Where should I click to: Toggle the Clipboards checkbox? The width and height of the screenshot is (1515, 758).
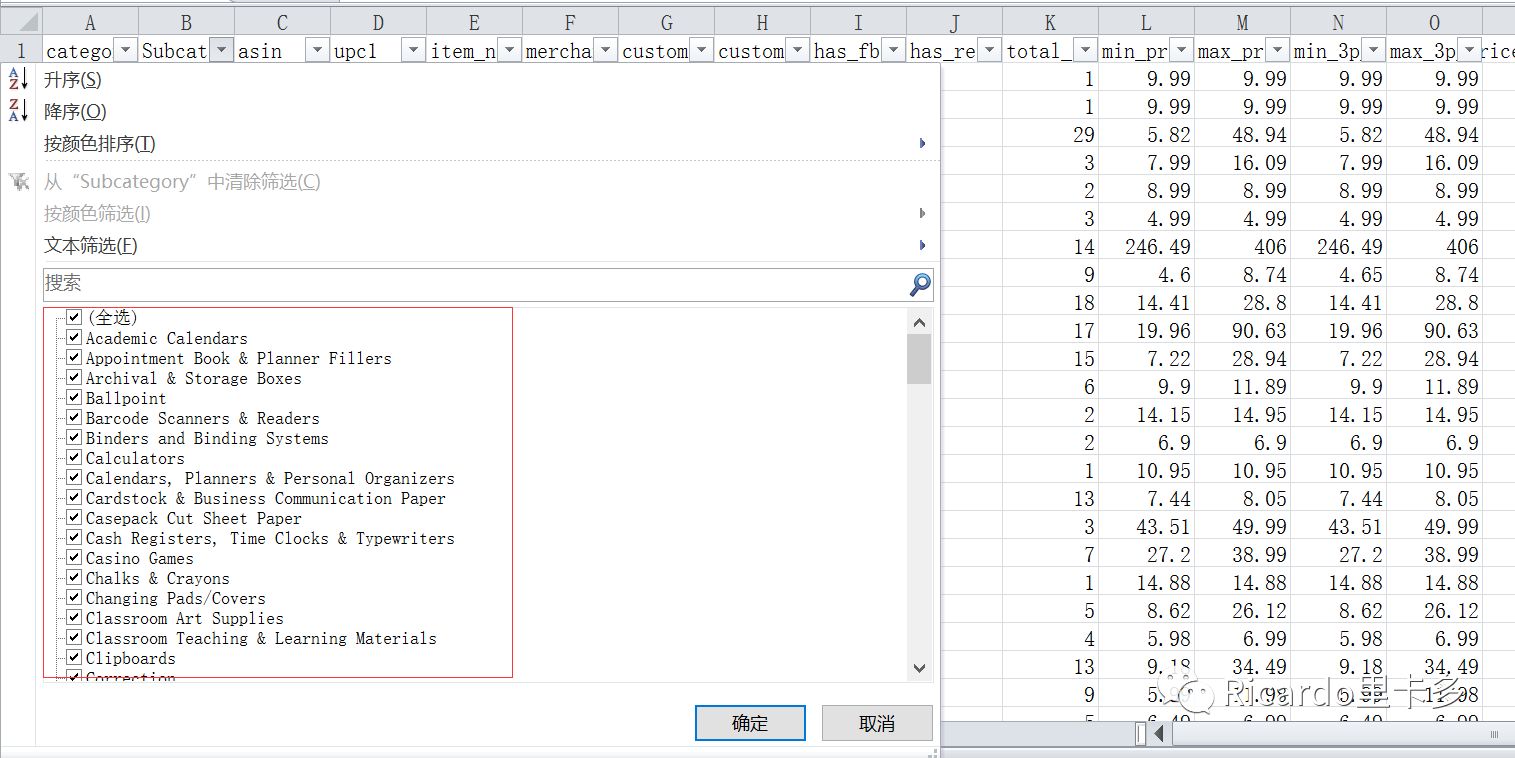(74, 658)
